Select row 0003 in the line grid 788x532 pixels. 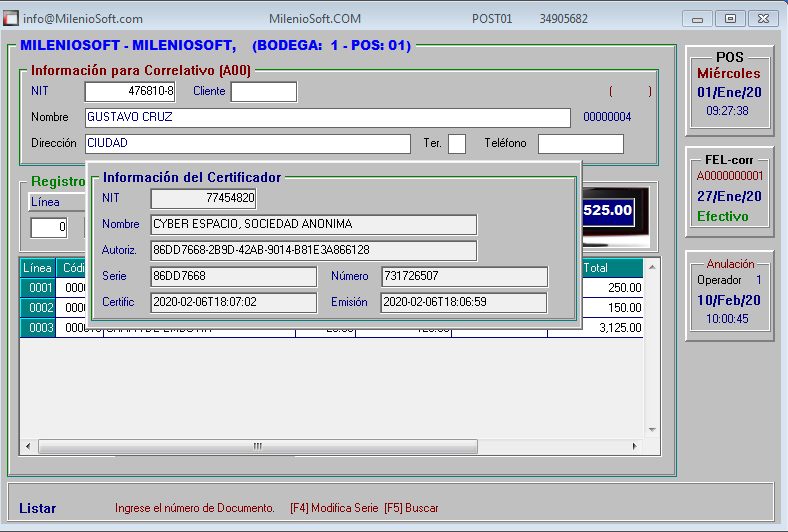coord(38,328)
